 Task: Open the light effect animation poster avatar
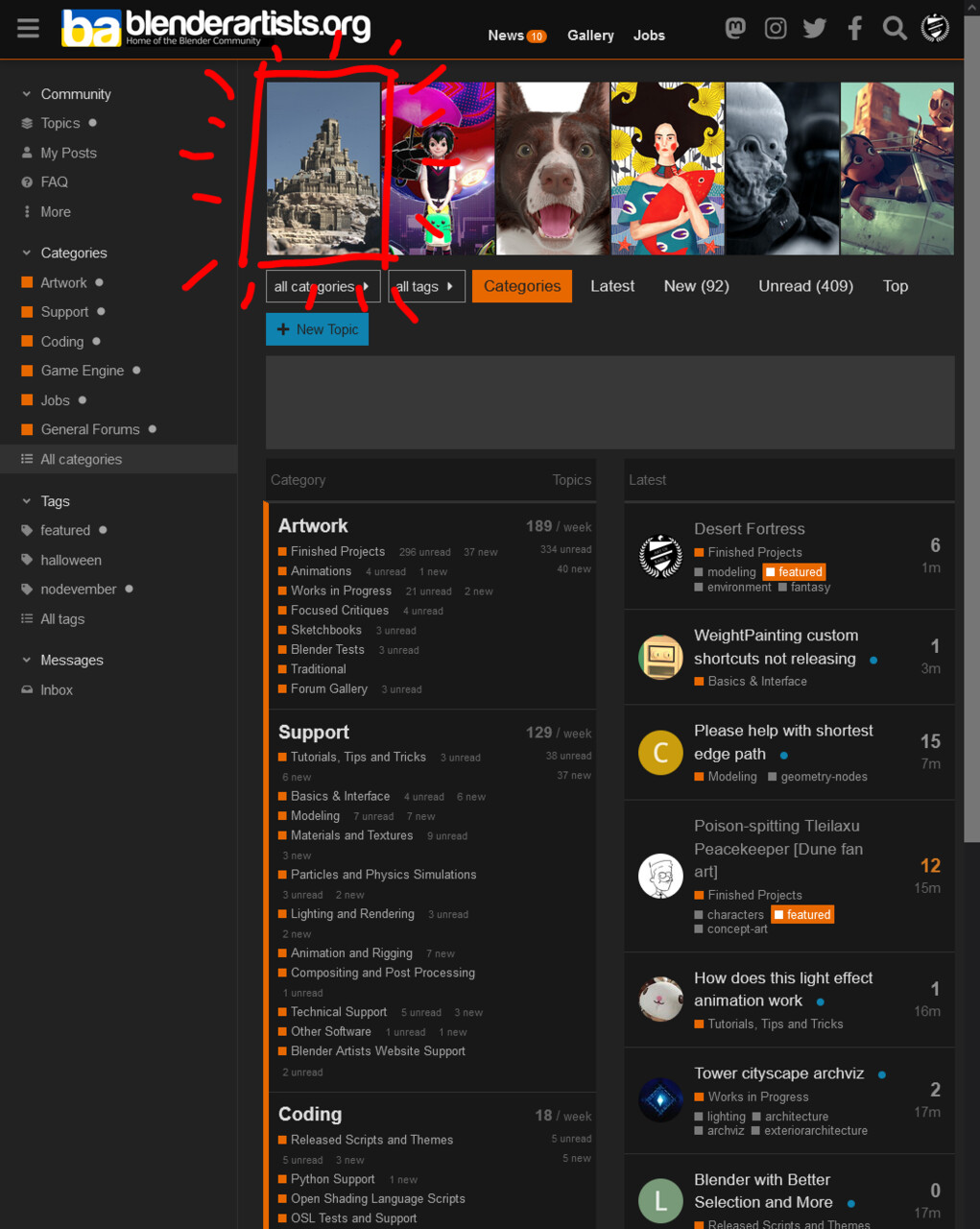pos(661,1000)
